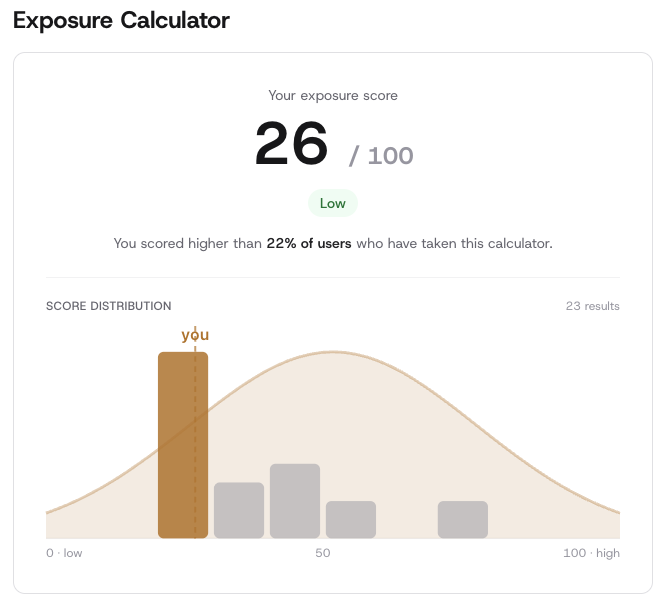Click the 'you' marker label on chart
This screenshot has height=609, width=670.
point(195,335)
